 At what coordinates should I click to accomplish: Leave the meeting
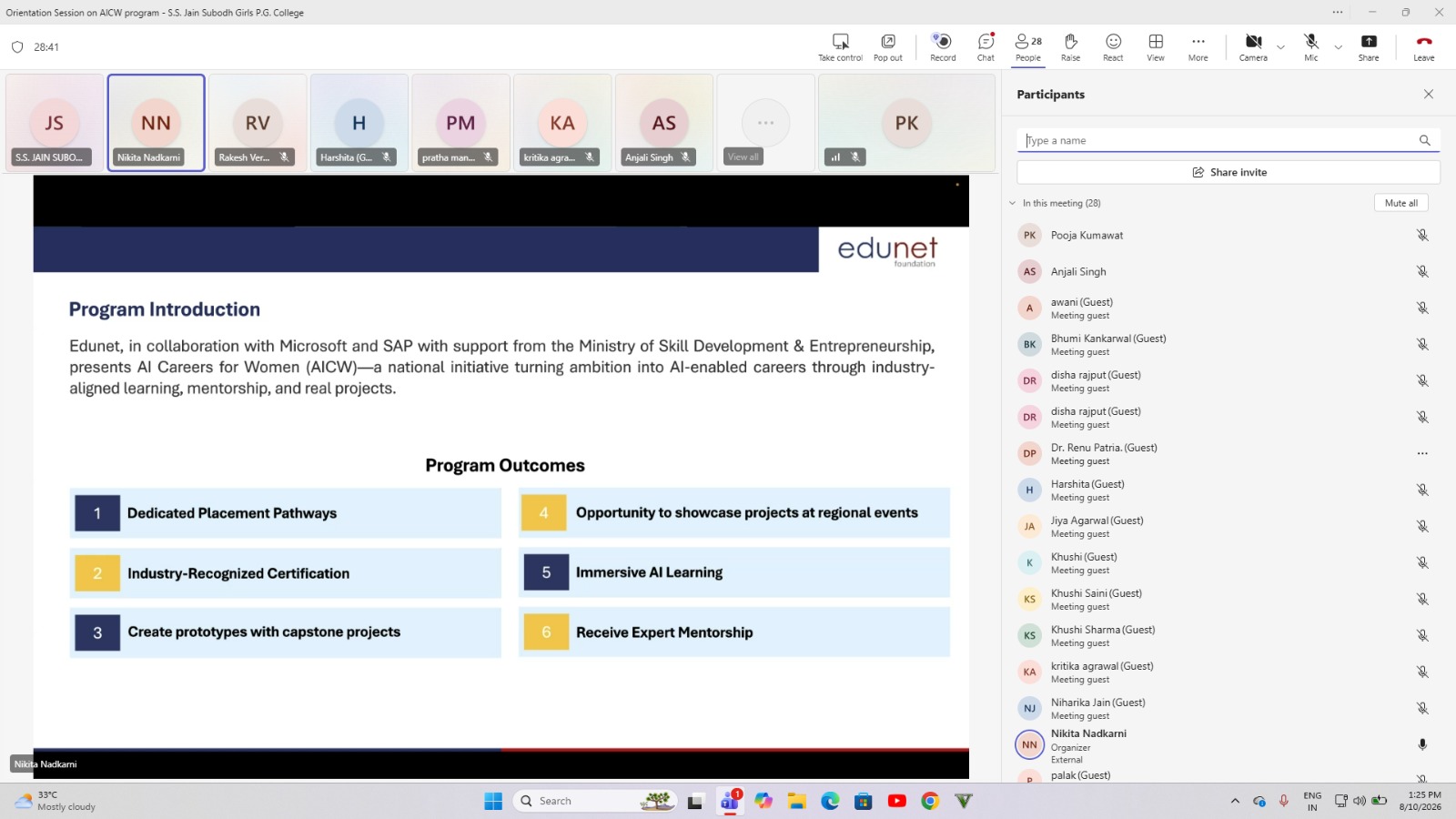pyautogui.click(x=1424, y=47)
